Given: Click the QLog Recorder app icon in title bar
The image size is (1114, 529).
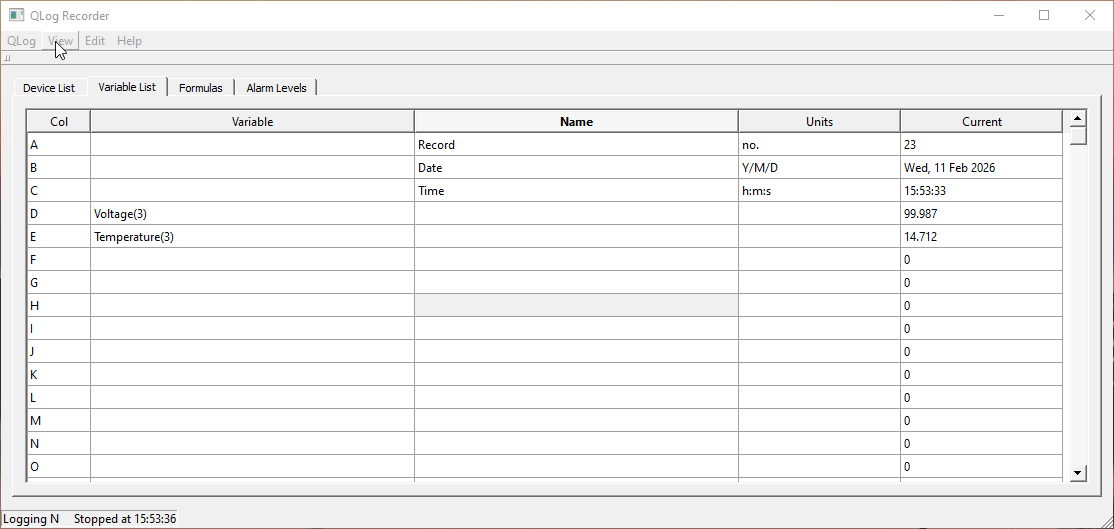Looking at the screenshot, I should [x=16, y=16].
